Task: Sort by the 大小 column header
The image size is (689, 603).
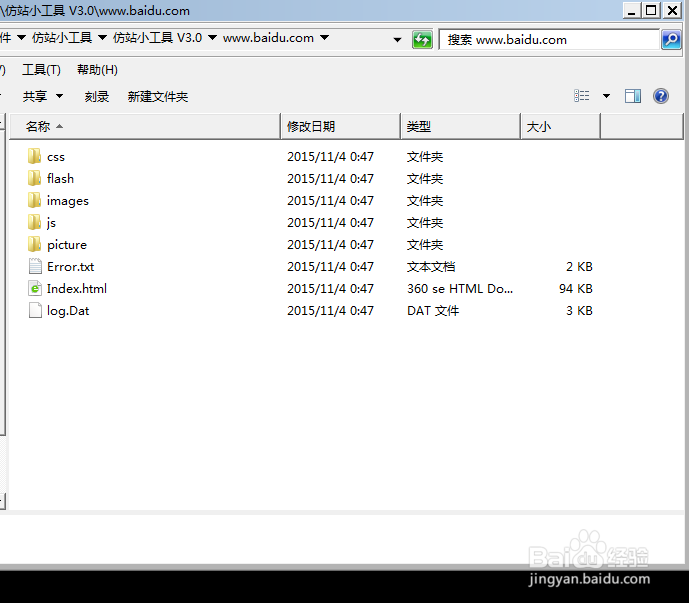Action: (x=561, y=127)
